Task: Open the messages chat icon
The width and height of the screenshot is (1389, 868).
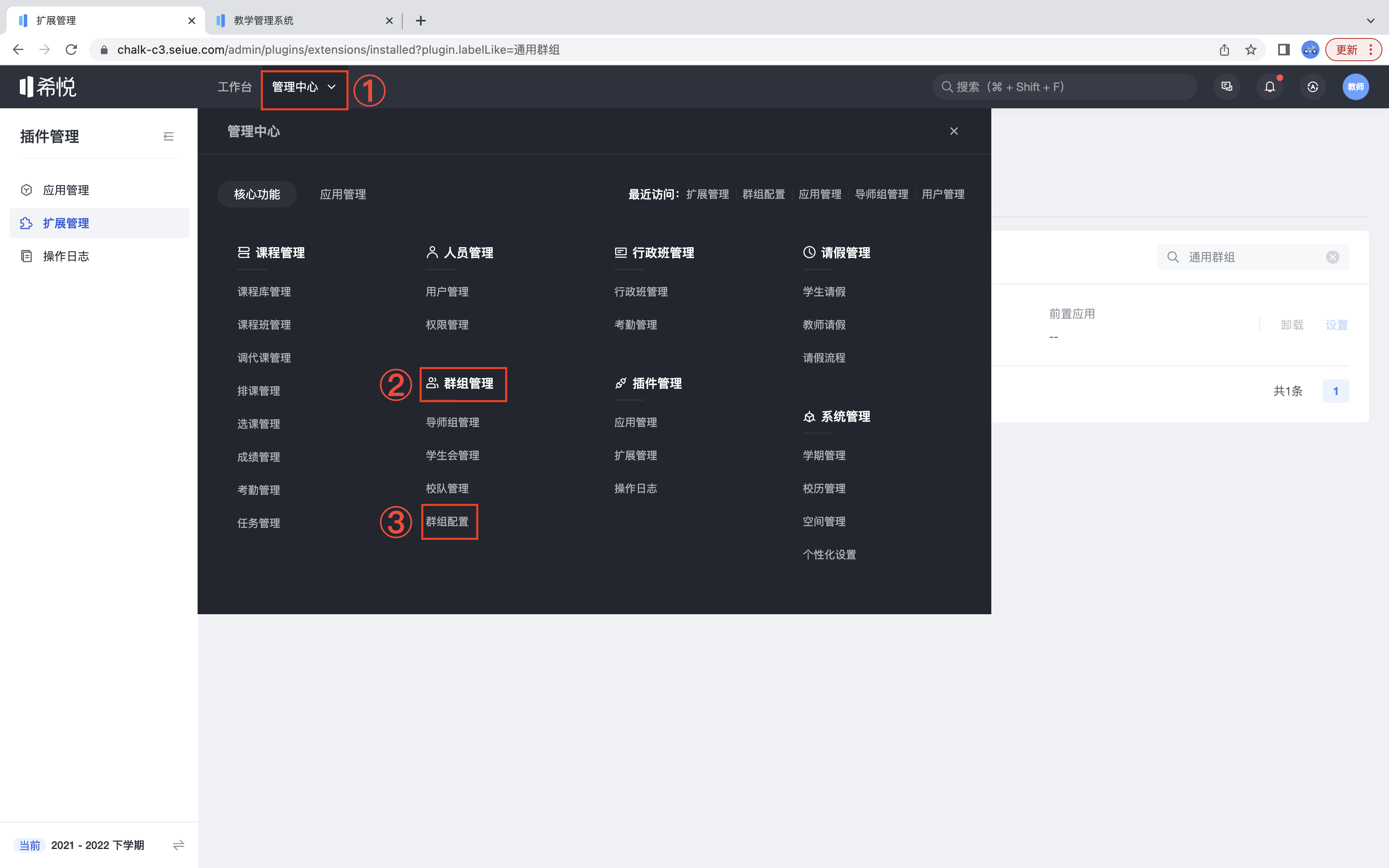Action: [x=1227, y=87]
